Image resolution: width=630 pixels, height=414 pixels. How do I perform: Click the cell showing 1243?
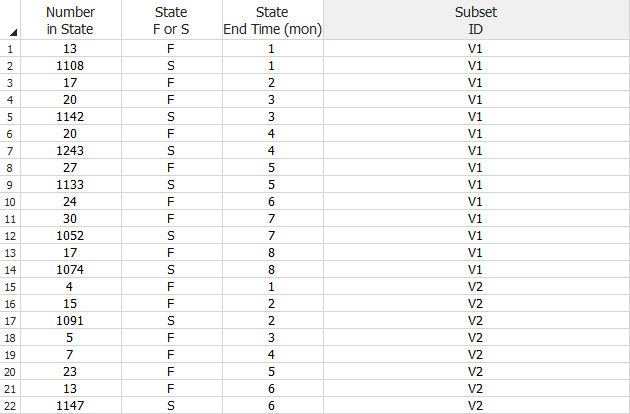click(x=70, y=150)
